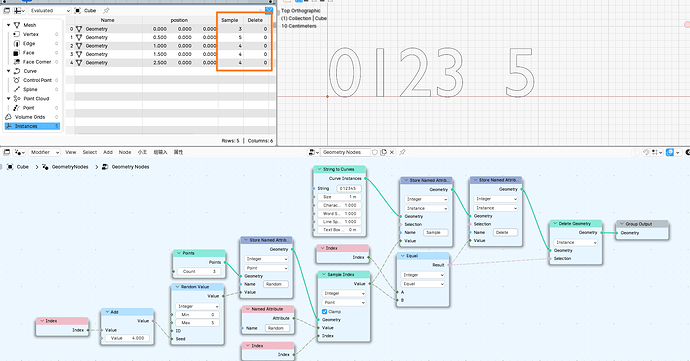Collapse the Random Value node
The height and width of the screenshot is (361, 690).
point(177,287)
